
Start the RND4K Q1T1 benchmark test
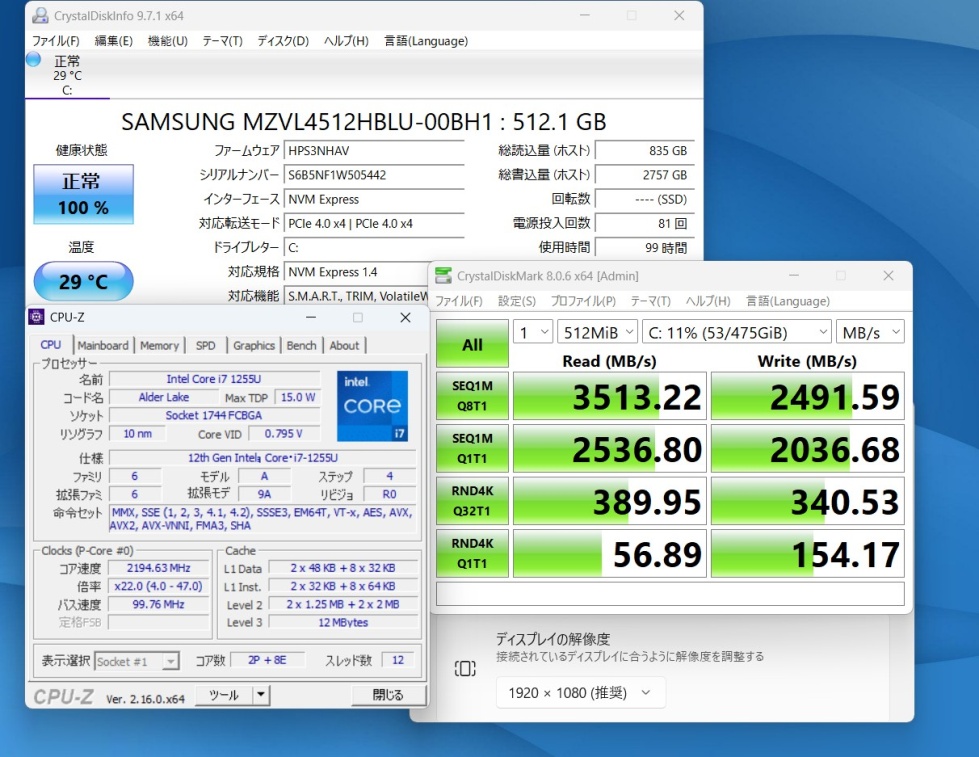point(472,553)
